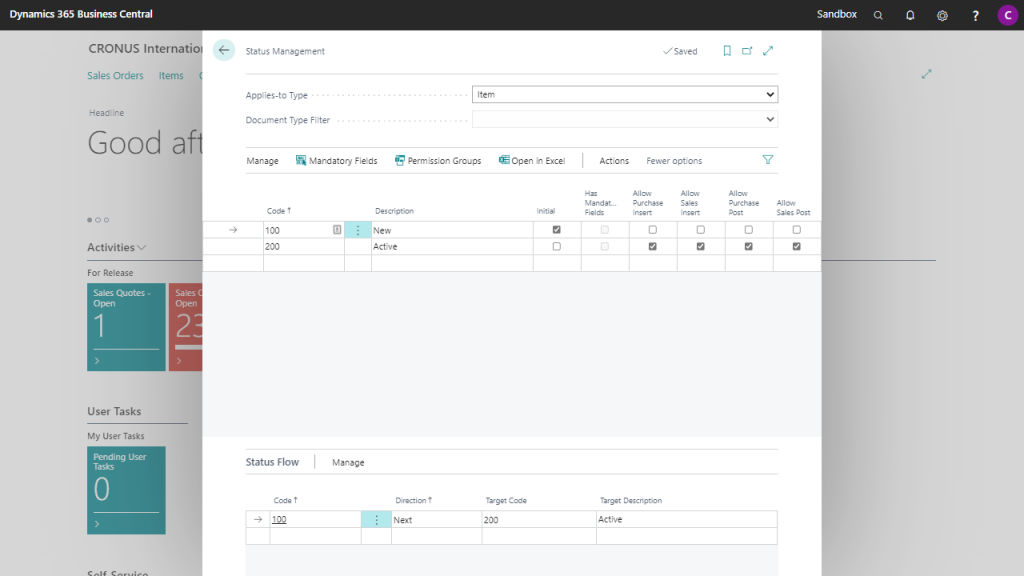Viewport: 1024px width, 576px height.
Task: Click the bookmark icon in the page header
Action: tap(727, 50)
